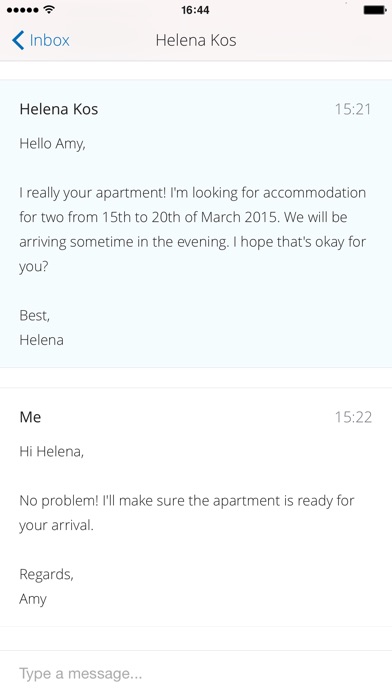
Task: Tap the Helena Kos conversation title
Action: [196, 40]
